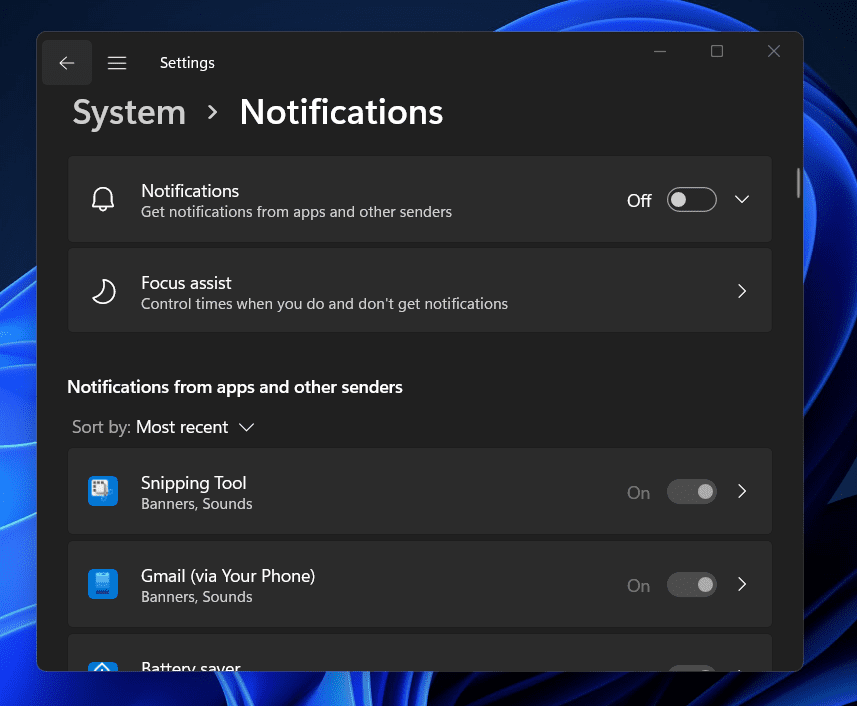857x706 pixels.
Task: Turn on the main Notifications toggle
Action: (692, 200)
